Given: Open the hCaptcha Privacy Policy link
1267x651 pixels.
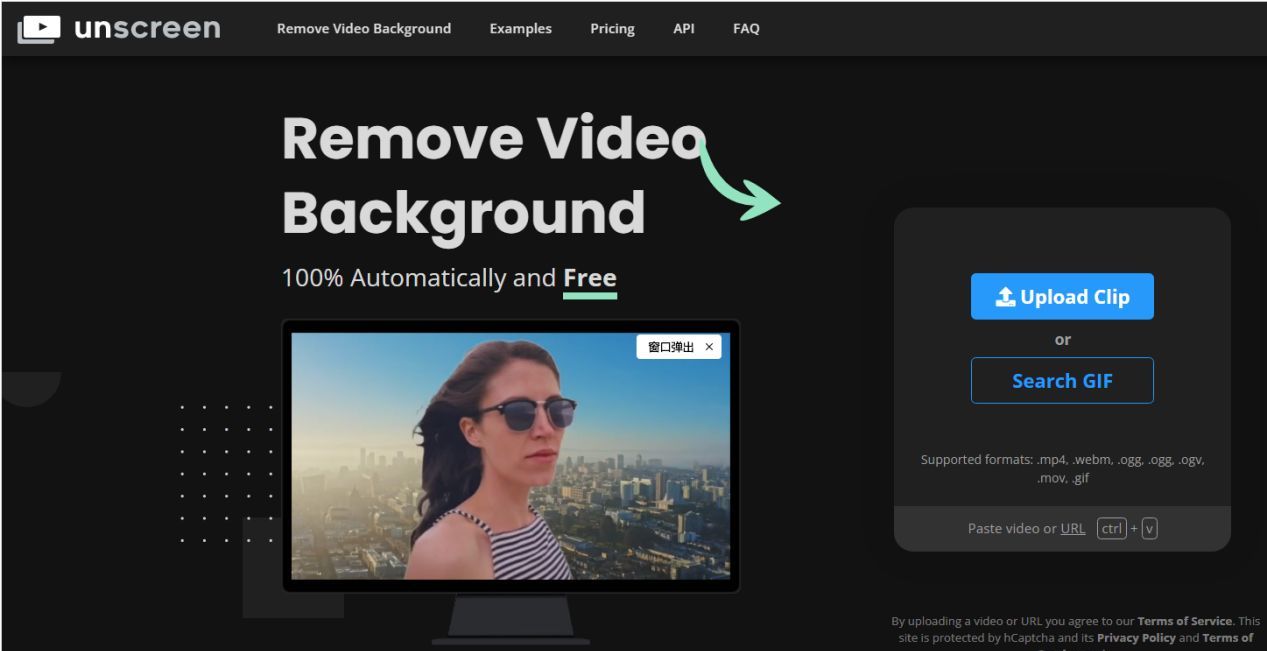Looking at the screenshot, I should pos(1136,638).
